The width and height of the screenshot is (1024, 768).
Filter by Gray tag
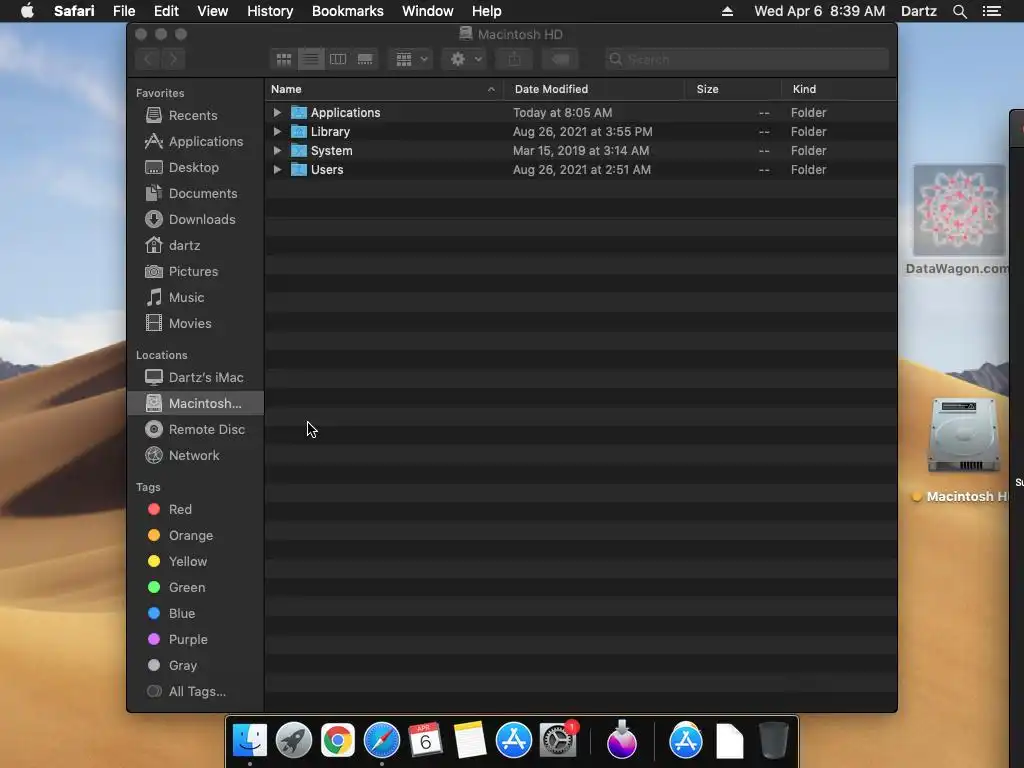pyautogui.click(x=196, y=665)
